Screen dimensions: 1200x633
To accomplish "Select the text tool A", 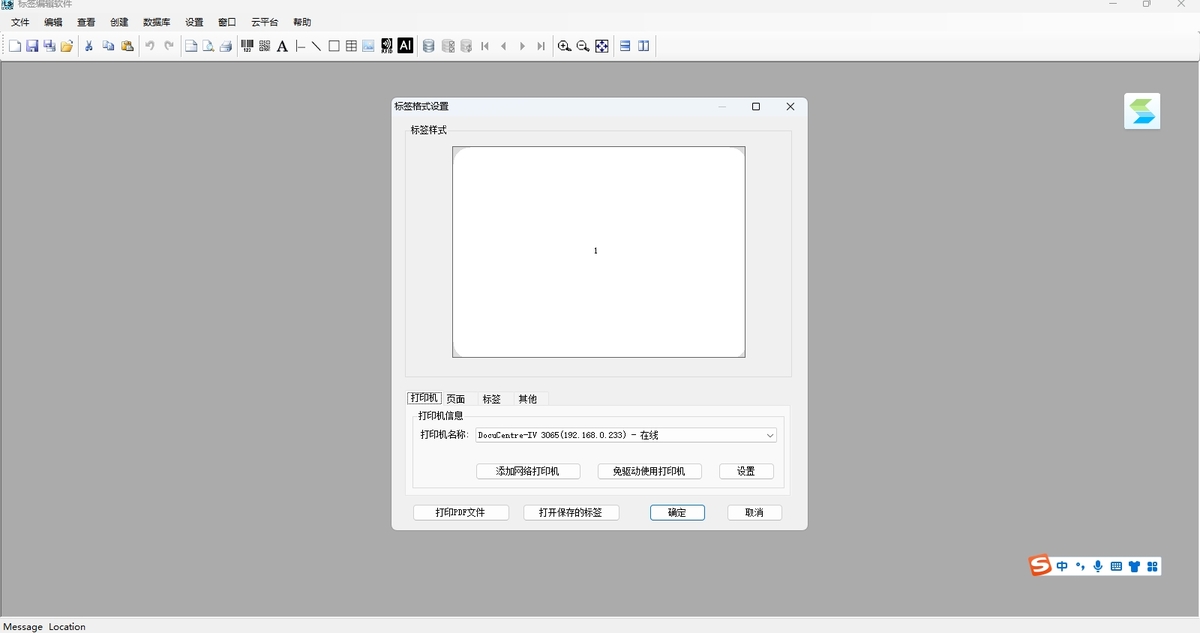I will (283, 45).
